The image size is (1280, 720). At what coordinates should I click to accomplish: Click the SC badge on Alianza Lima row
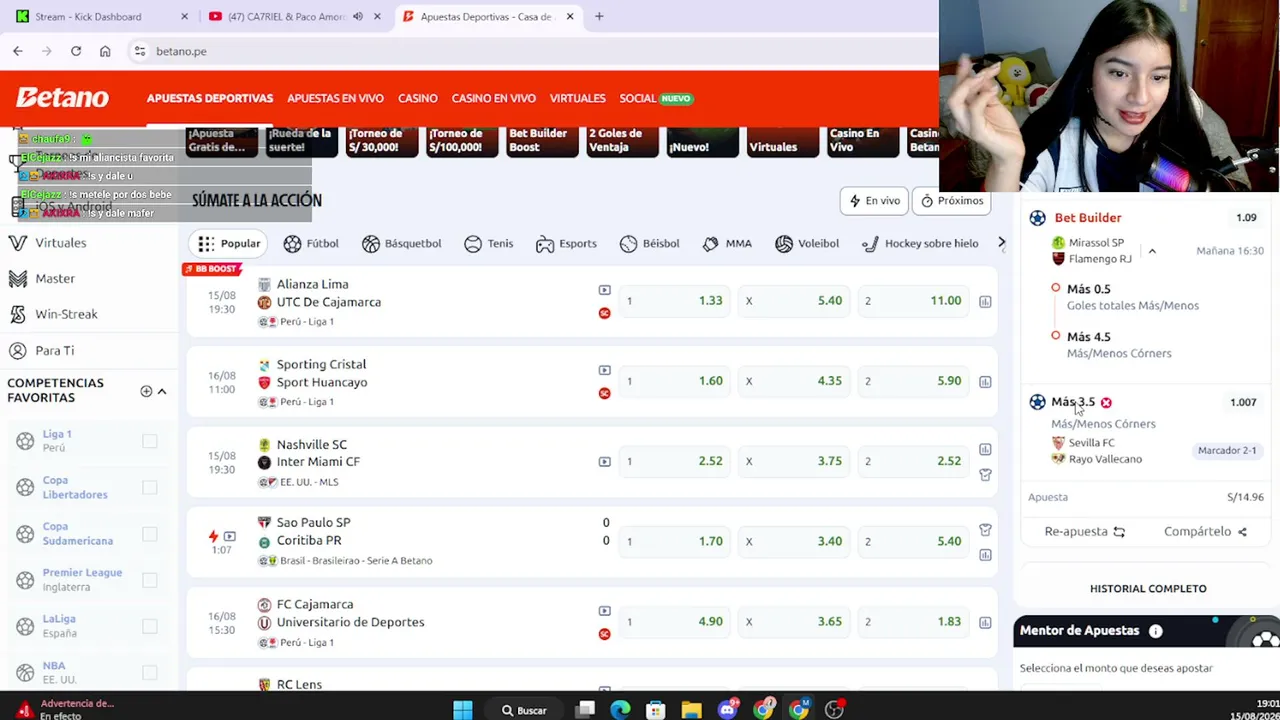tap(604, 313)
